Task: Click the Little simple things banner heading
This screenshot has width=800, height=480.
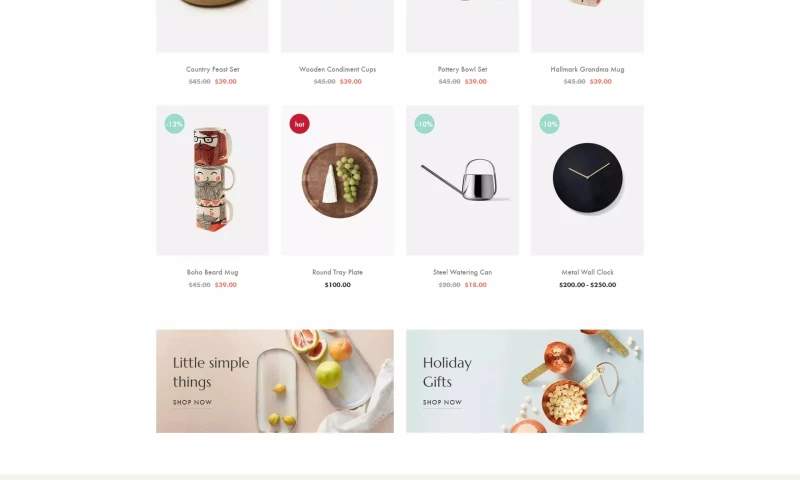Action: (x=211, y=372)
